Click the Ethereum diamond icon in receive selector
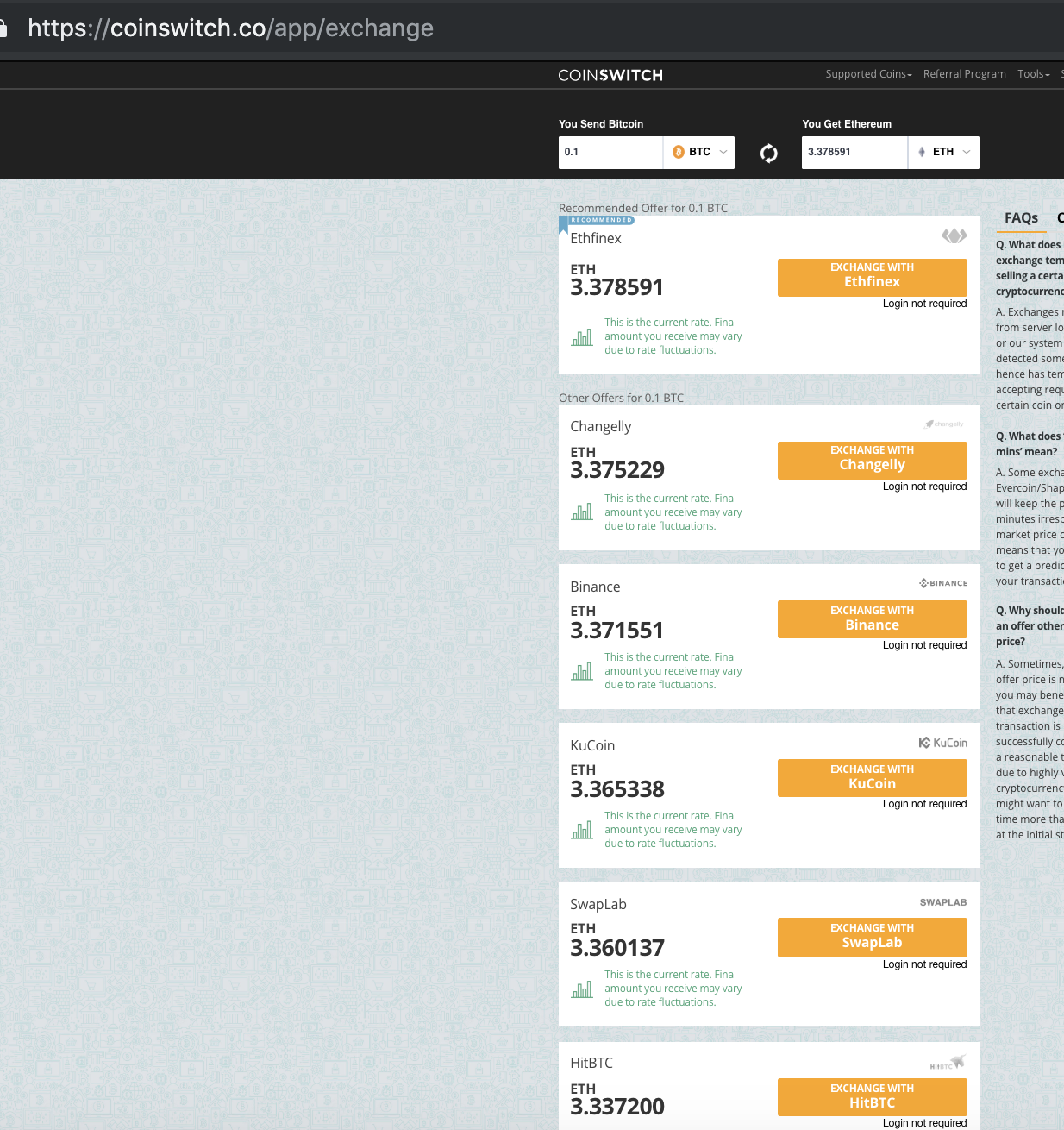The width and height of the screenshot is (1064, 1130). (x=922, y=152)
